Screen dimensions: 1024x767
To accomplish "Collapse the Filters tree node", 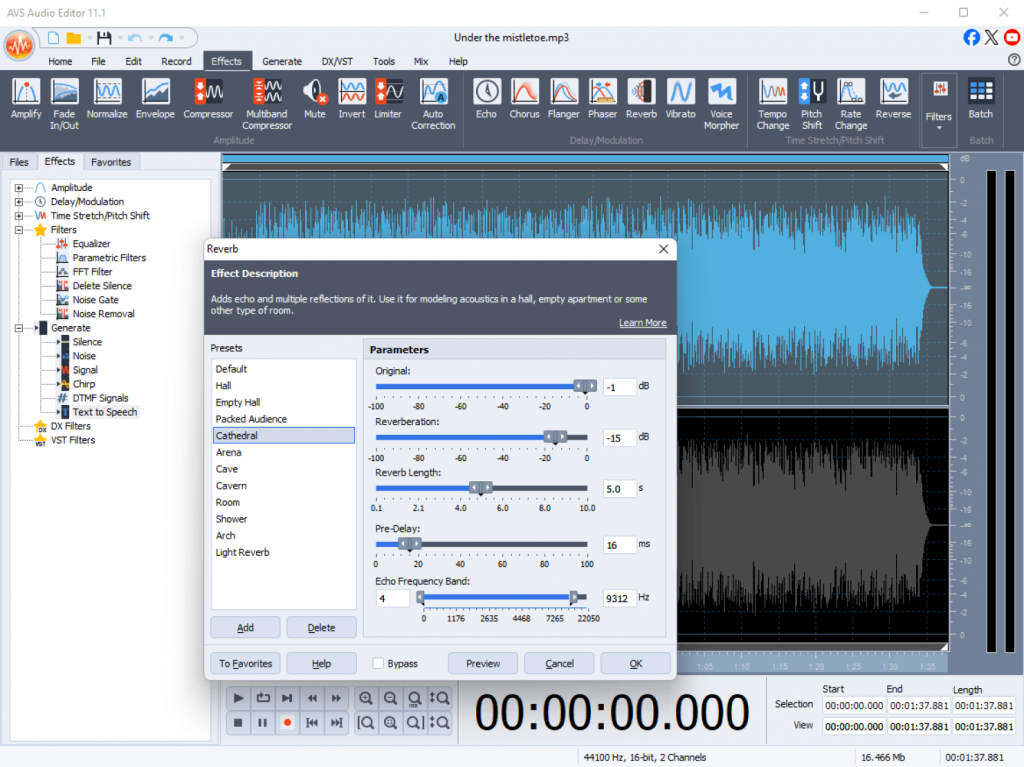I will (x=19, y=230).
